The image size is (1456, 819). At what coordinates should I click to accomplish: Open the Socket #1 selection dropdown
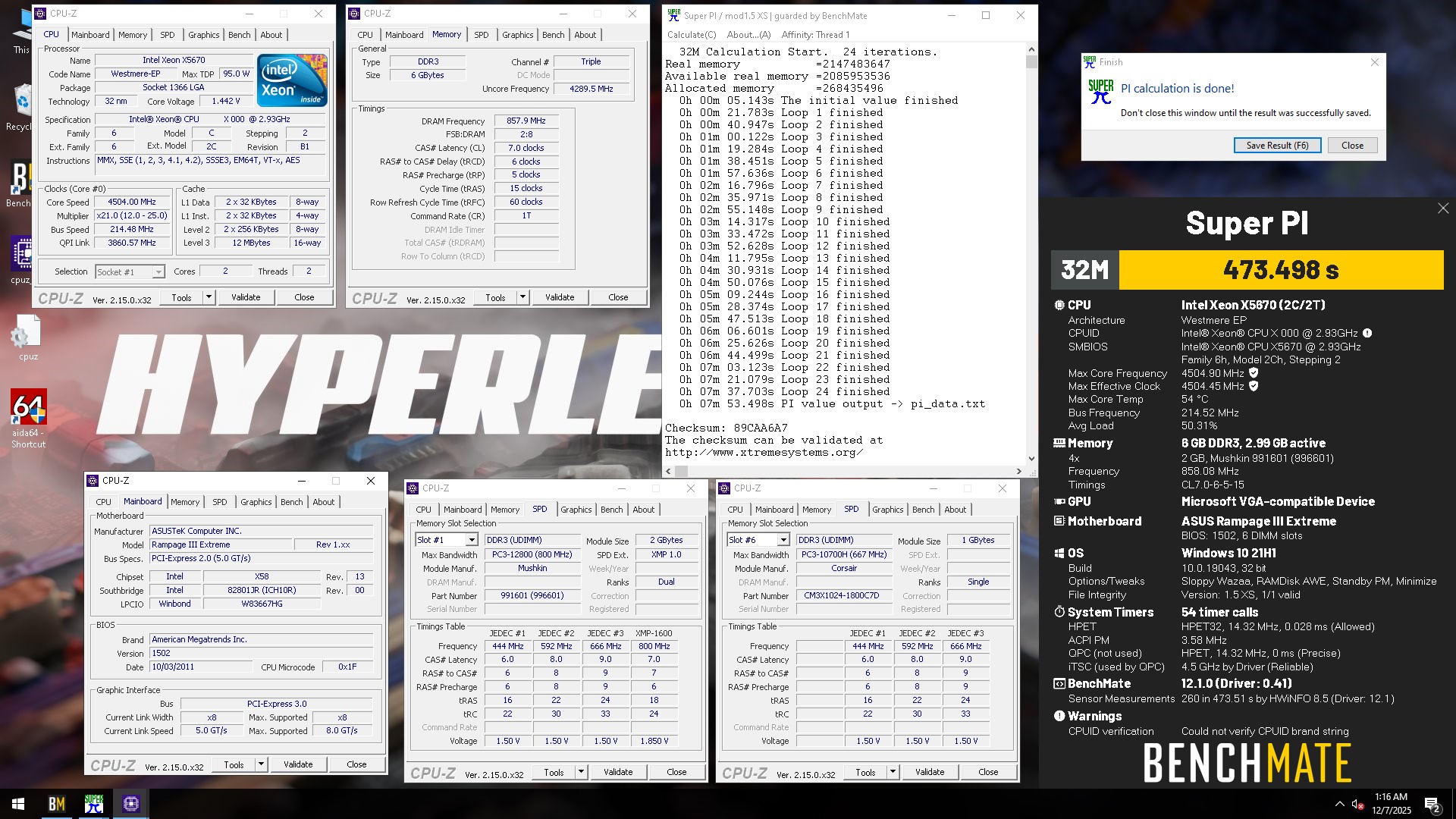click(158, 272)
